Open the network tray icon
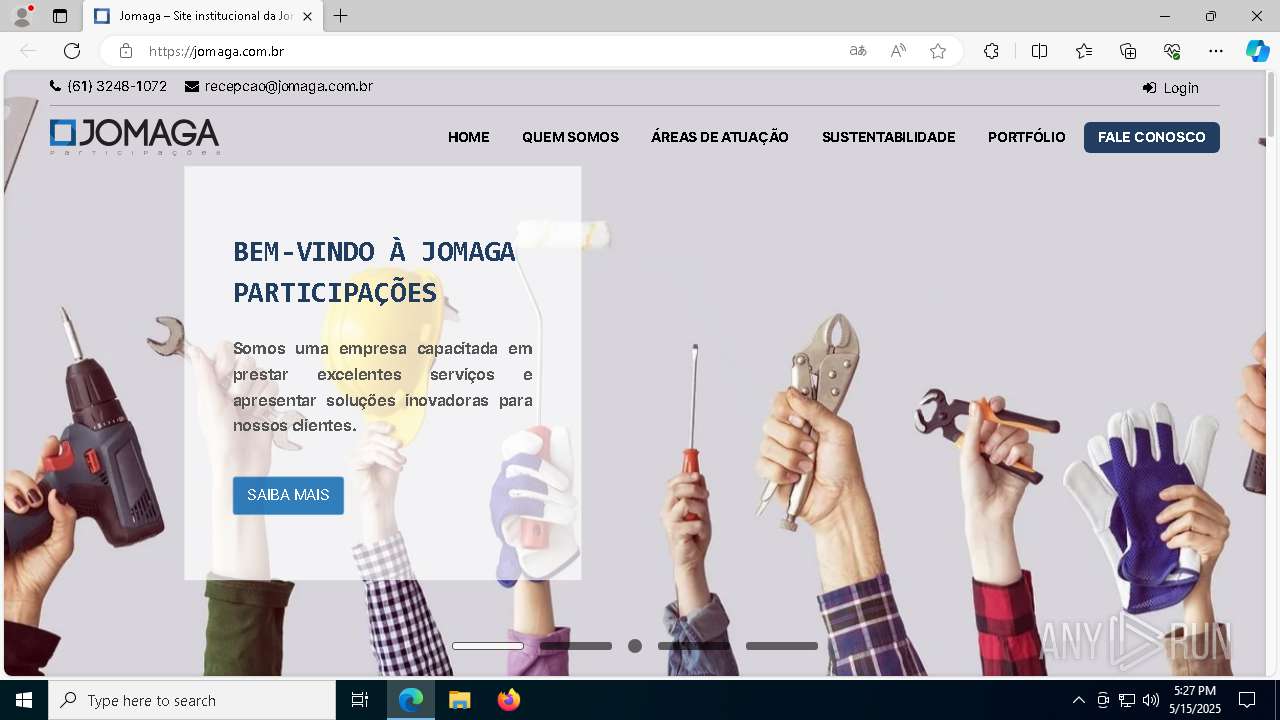This screenshot has width=1280, height=720. tap(1127, 700)
